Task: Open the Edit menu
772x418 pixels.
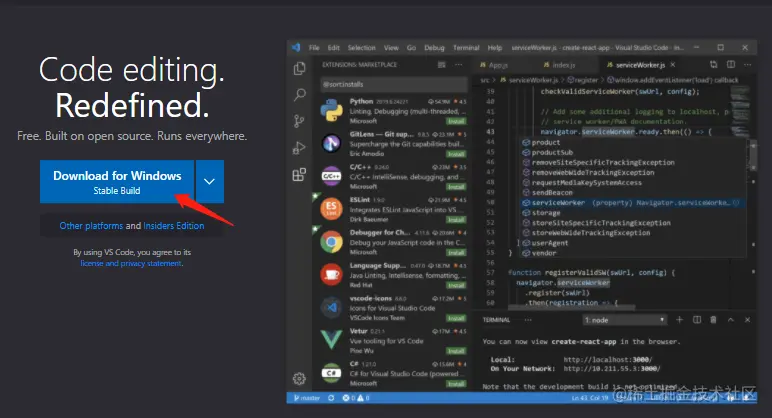Action: (x=334, y=48)
